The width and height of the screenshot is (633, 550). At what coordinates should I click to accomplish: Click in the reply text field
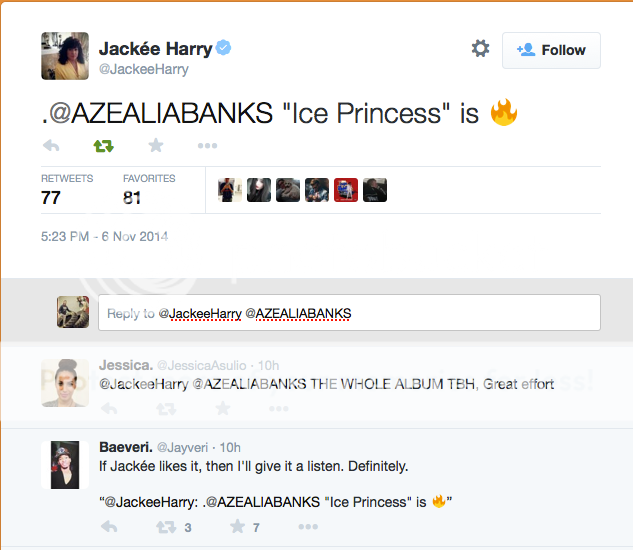(x=348, y=313)
